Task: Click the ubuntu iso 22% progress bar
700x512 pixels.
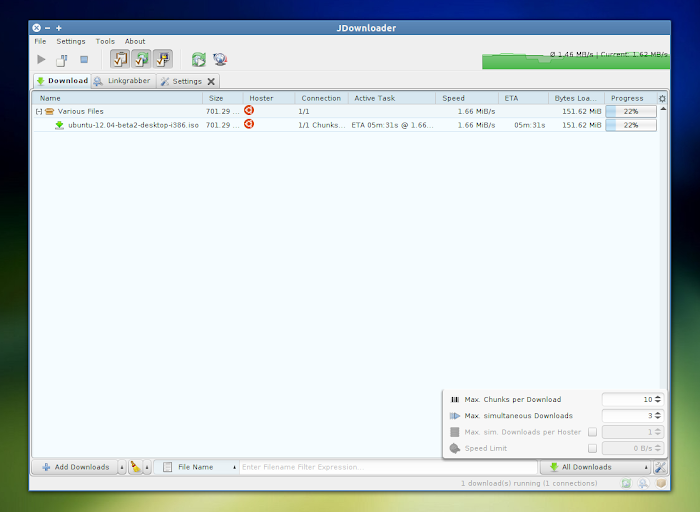Action: point(631,125)
